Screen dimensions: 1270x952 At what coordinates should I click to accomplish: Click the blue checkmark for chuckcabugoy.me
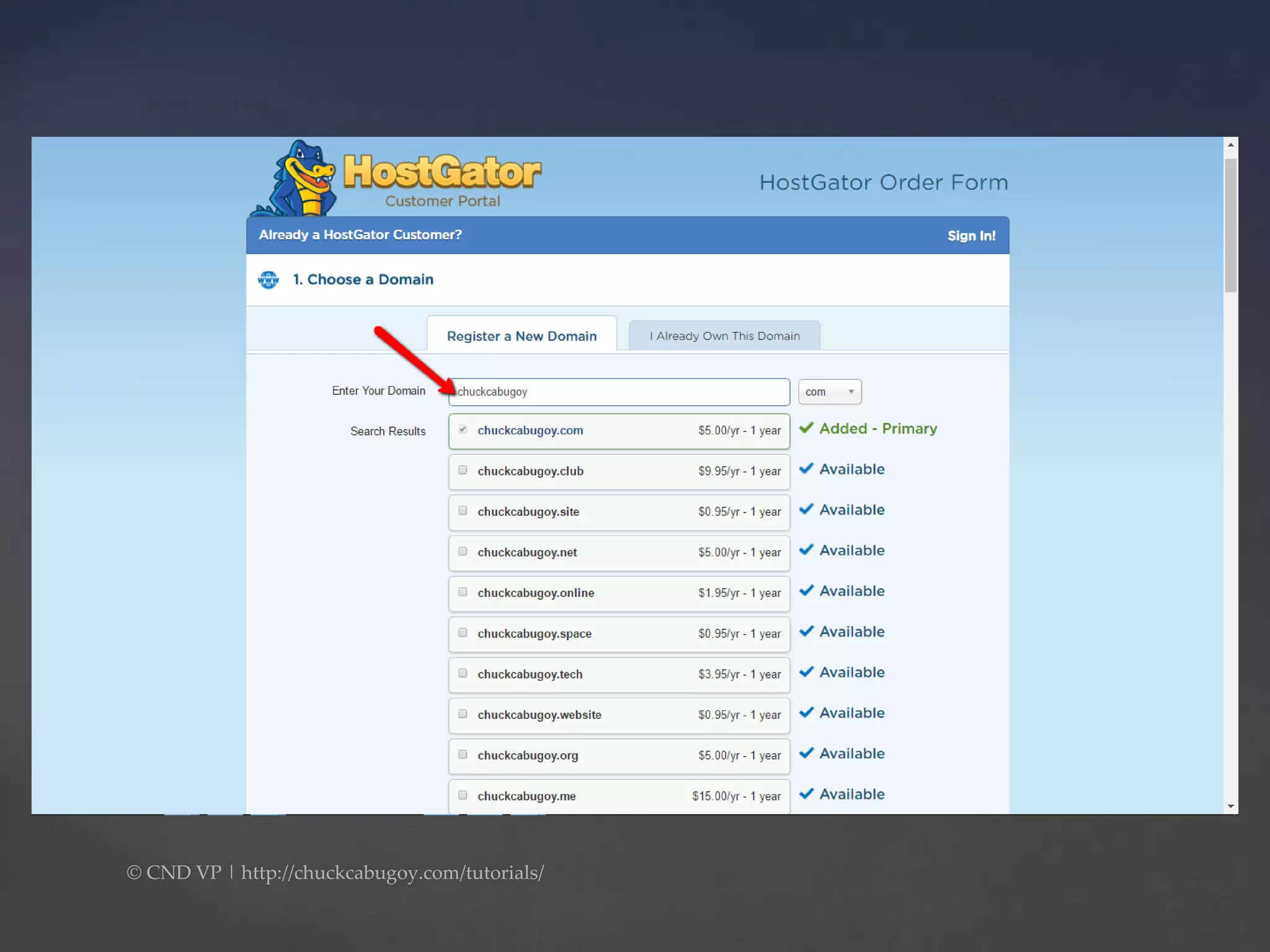coord(806,794)
